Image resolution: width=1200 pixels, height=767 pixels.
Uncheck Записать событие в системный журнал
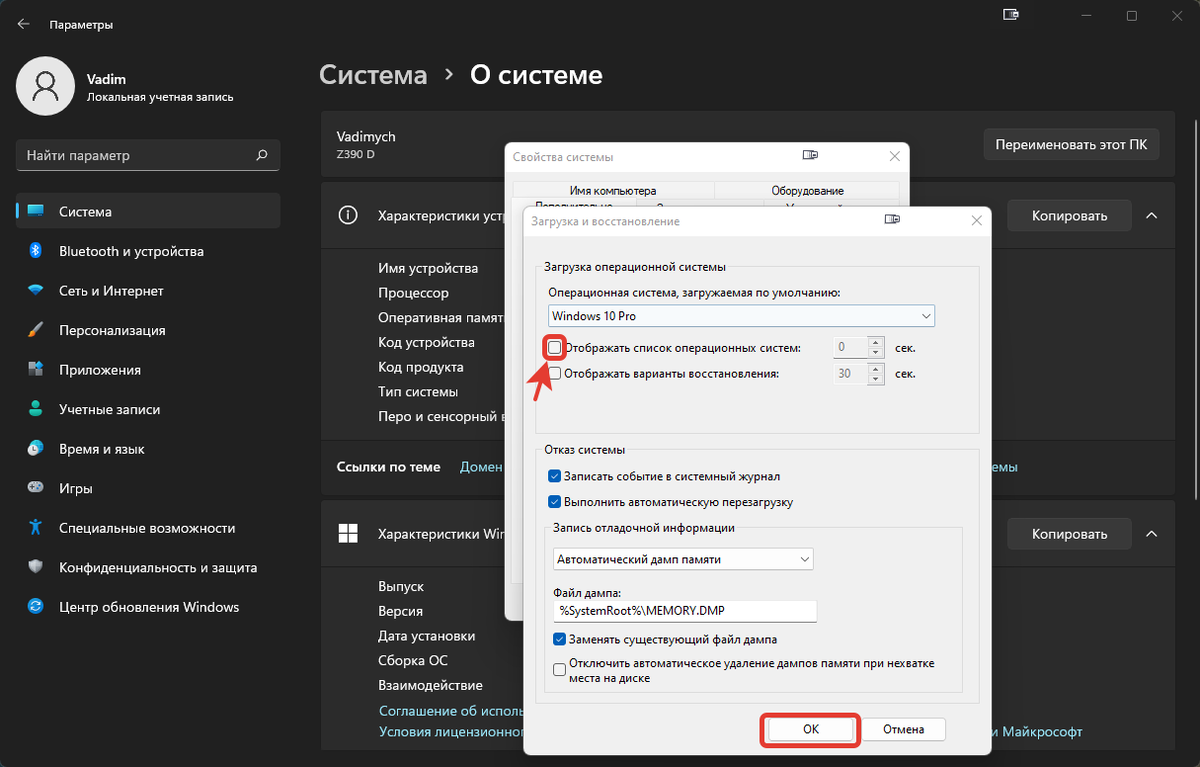[x=555, y=476]
